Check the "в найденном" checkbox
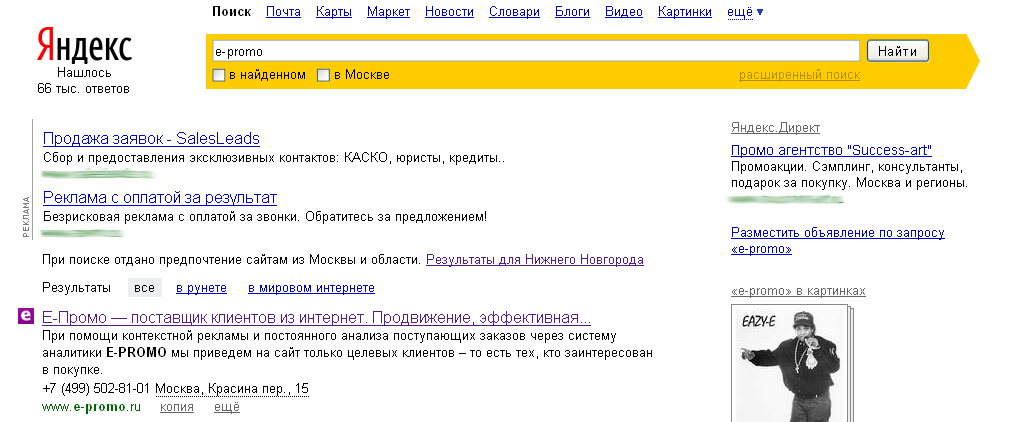The image size is (1017, 422). 219,75
